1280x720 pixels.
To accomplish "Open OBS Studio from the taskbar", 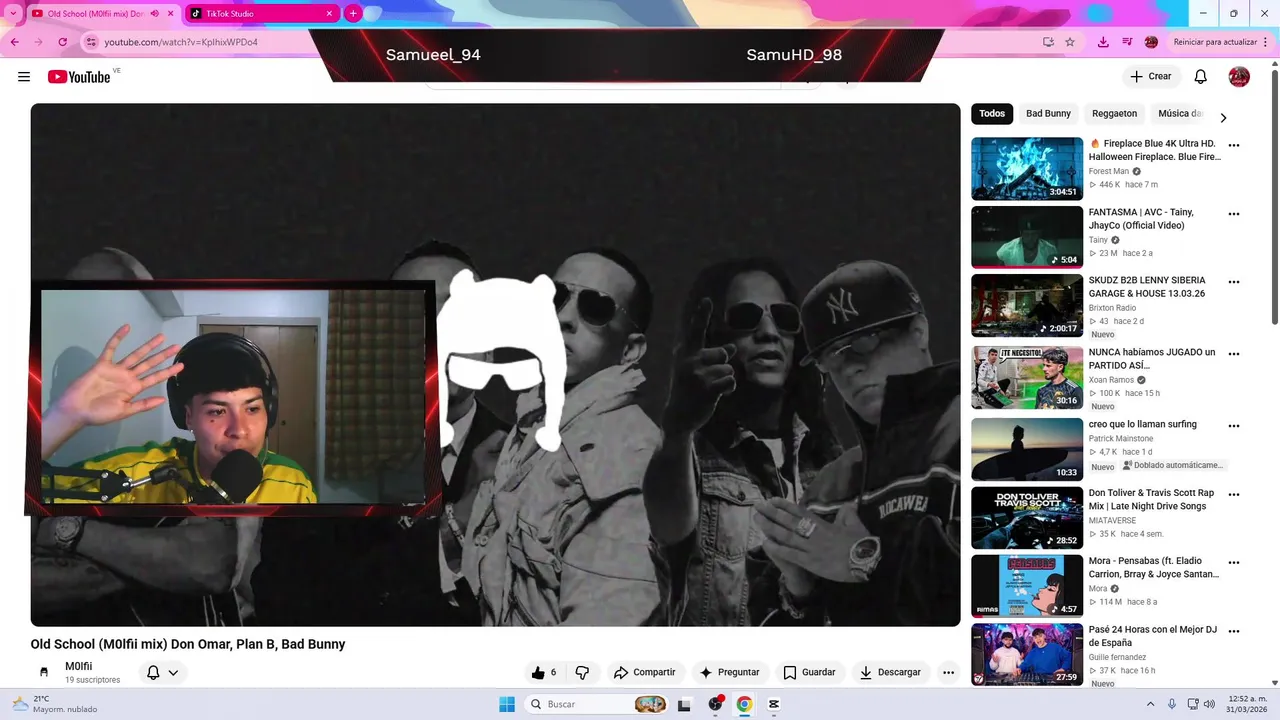I will [715, 704].
